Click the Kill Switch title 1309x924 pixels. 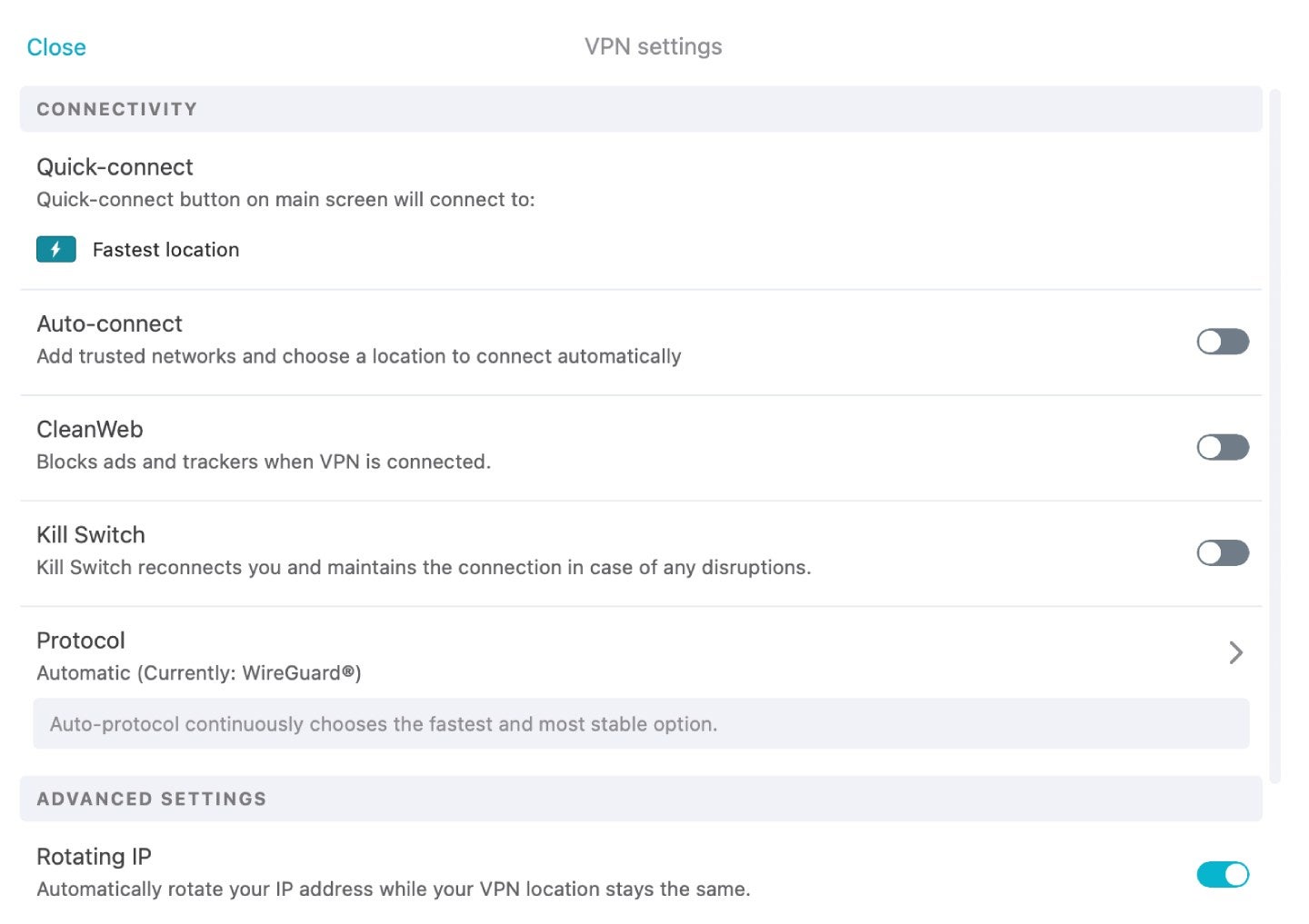(91, 534)
